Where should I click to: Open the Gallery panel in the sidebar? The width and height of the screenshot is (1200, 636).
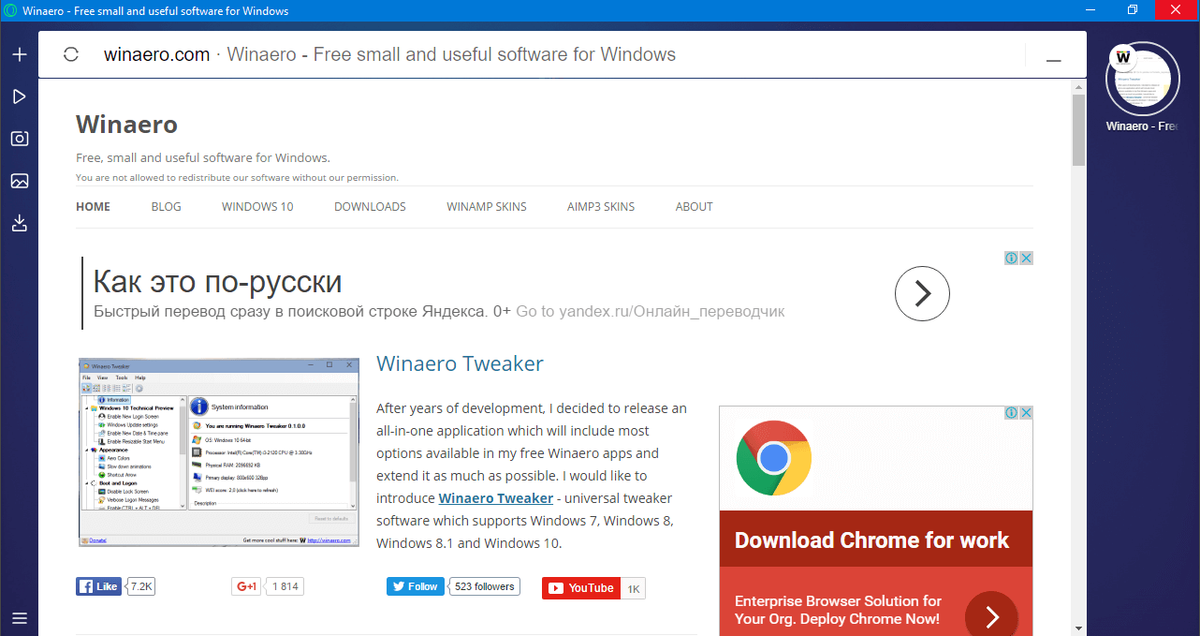tap(19, 181)
